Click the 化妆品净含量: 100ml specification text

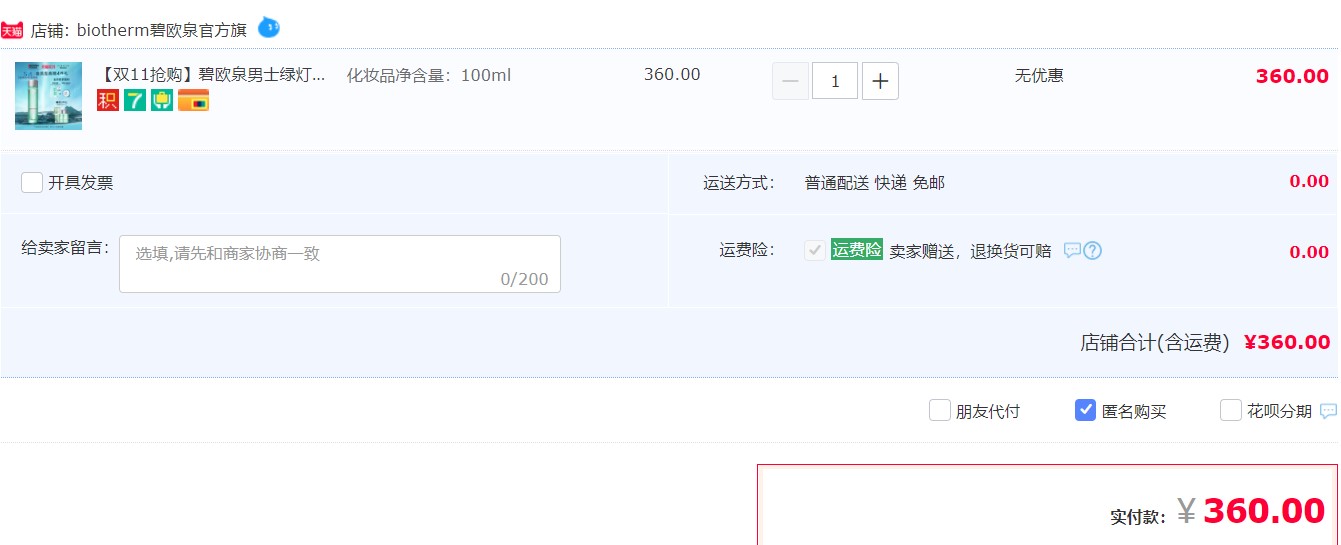[429, 75]
